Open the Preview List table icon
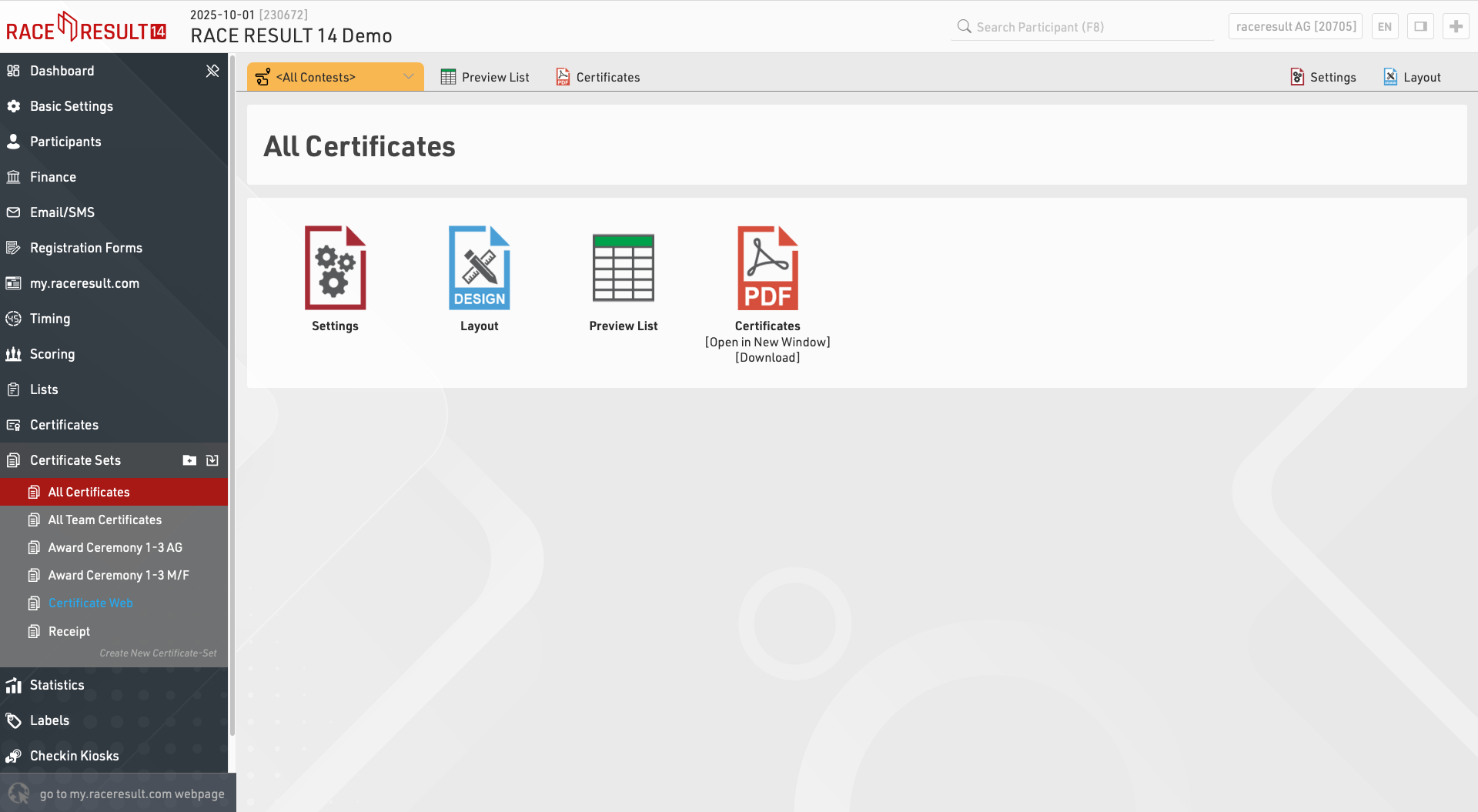 click(x=623, y=268)
